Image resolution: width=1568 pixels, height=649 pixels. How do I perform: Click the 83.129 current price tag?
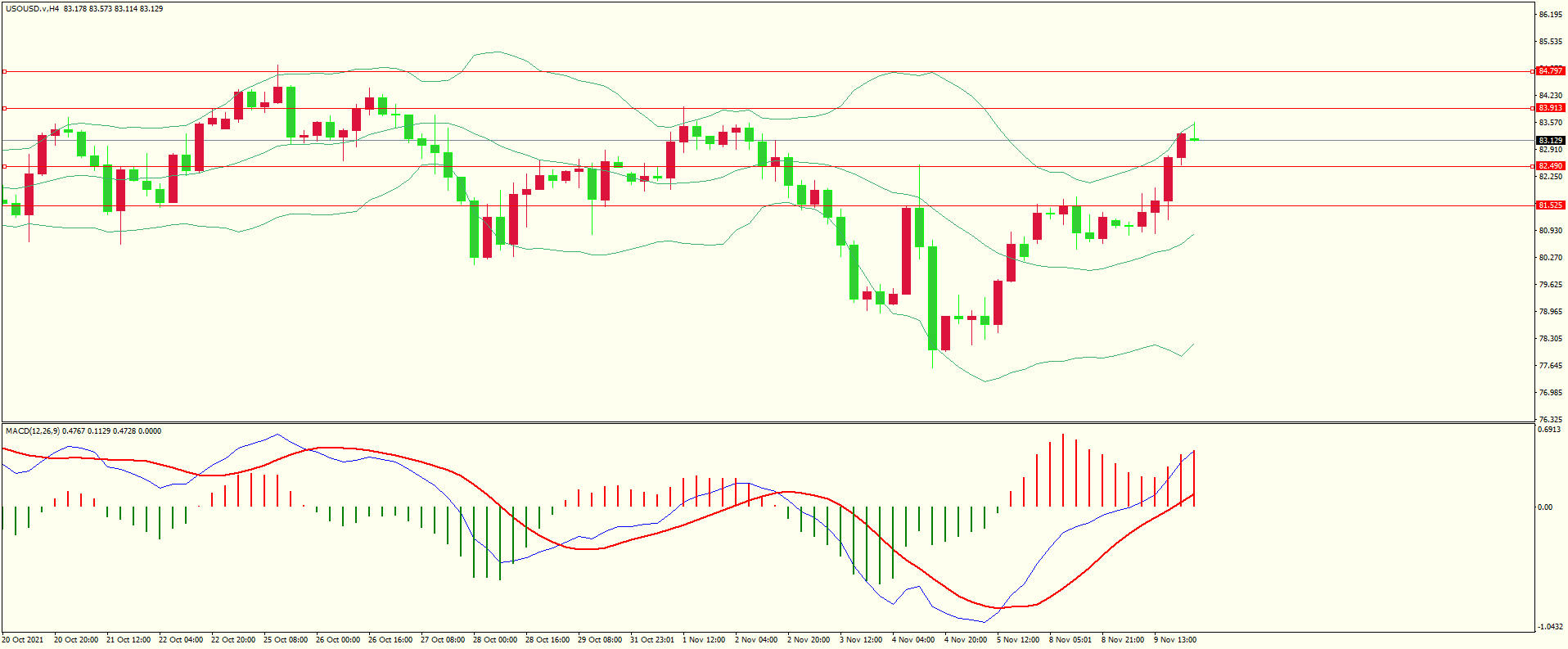pyautogui.click(x=1550, y=141)
